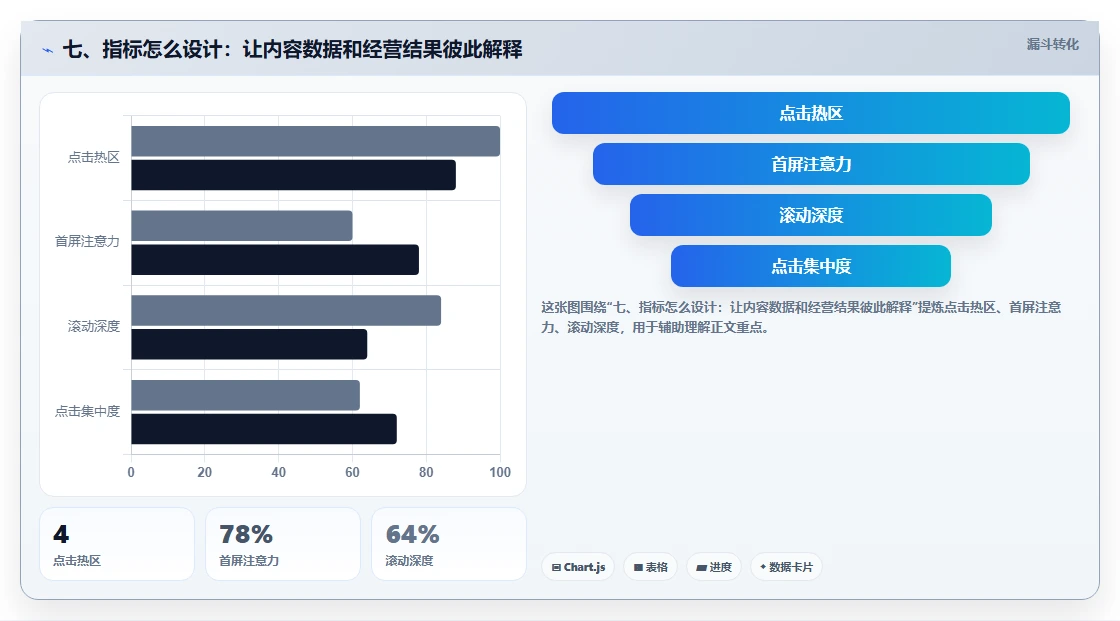Image resolution: width=1120 pixels, height=621 pixels.
Task: Click the 漏斗转化 label in the header
Action: pyautogui.click(x=1052, y=44)
